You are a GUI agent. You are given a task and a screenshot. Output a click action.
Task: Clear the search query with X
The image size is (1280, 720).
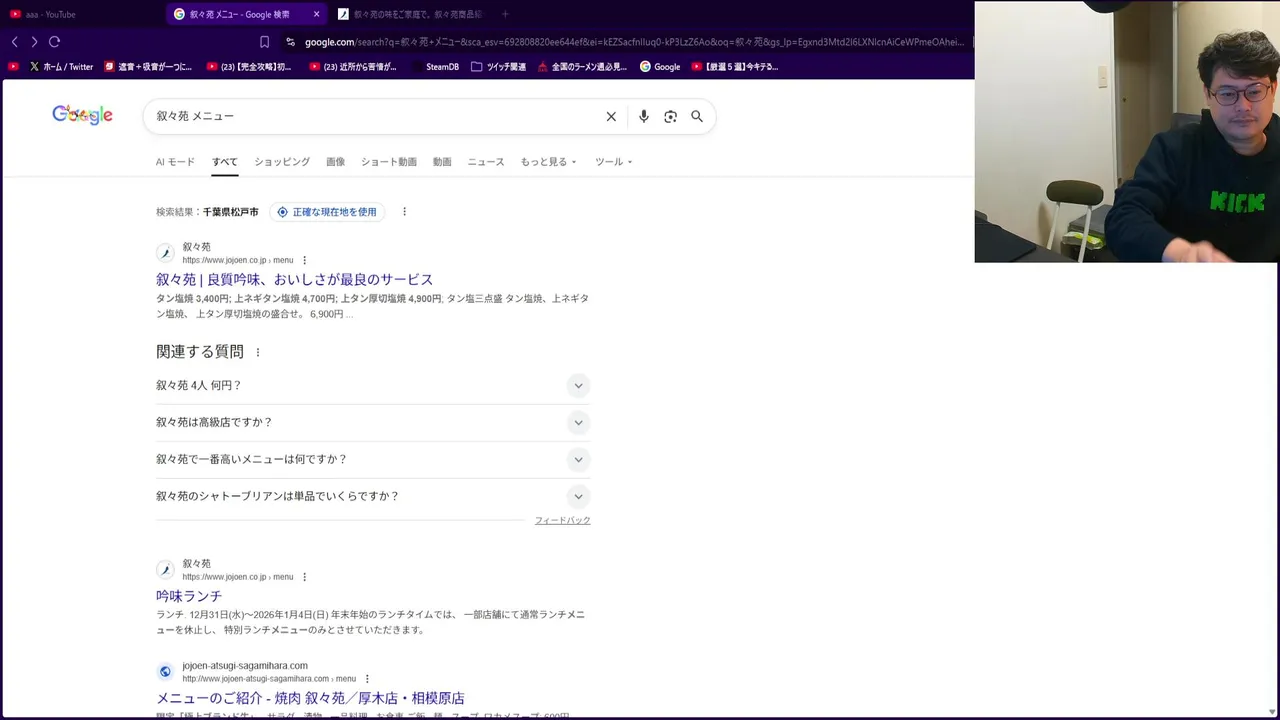point(611,117)
